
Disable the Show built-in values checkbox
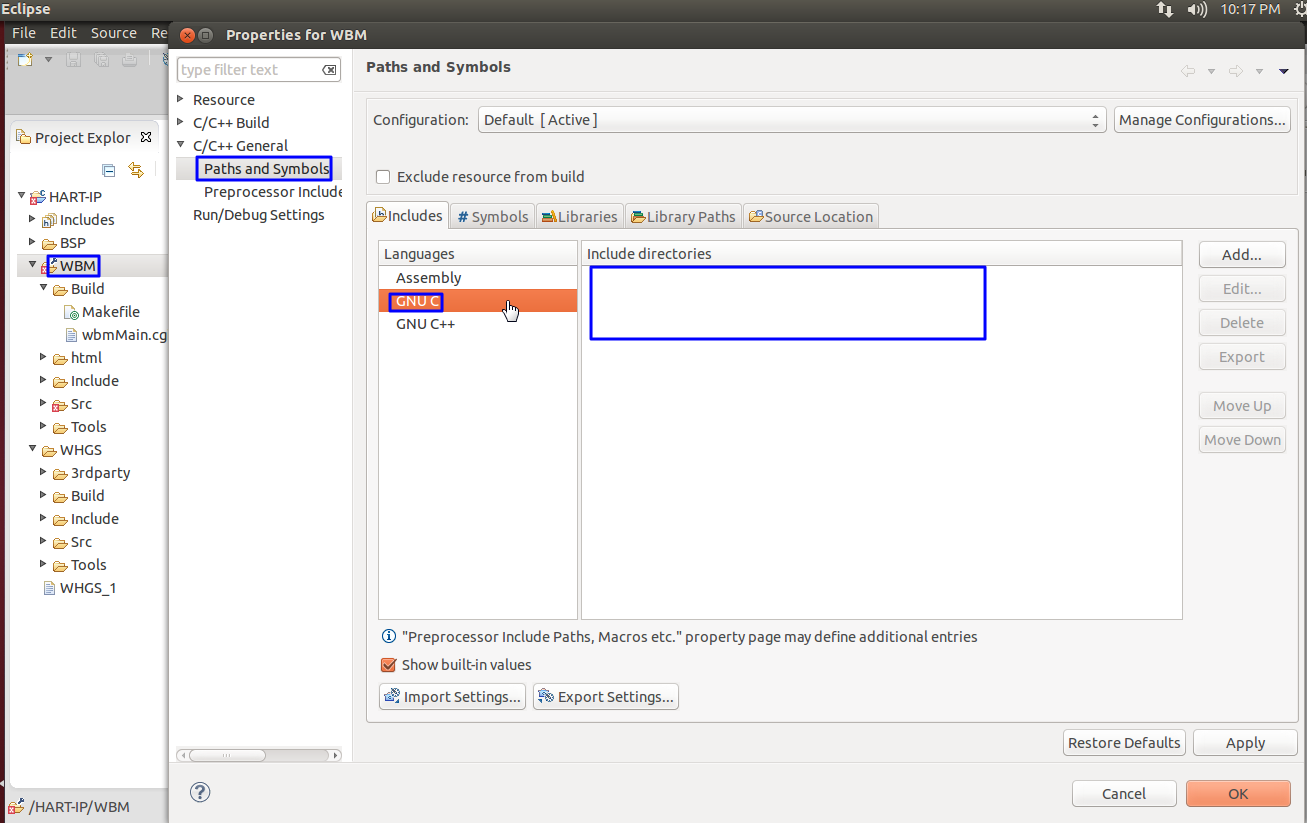pyautogui.click(x=388, y=664)
